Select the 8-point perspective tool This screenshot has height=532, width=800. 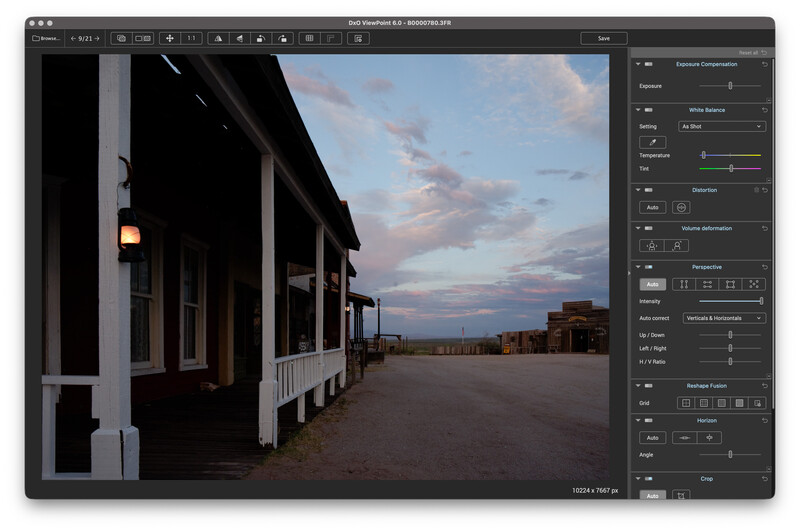pyautogui.click(x=754, y=284)
